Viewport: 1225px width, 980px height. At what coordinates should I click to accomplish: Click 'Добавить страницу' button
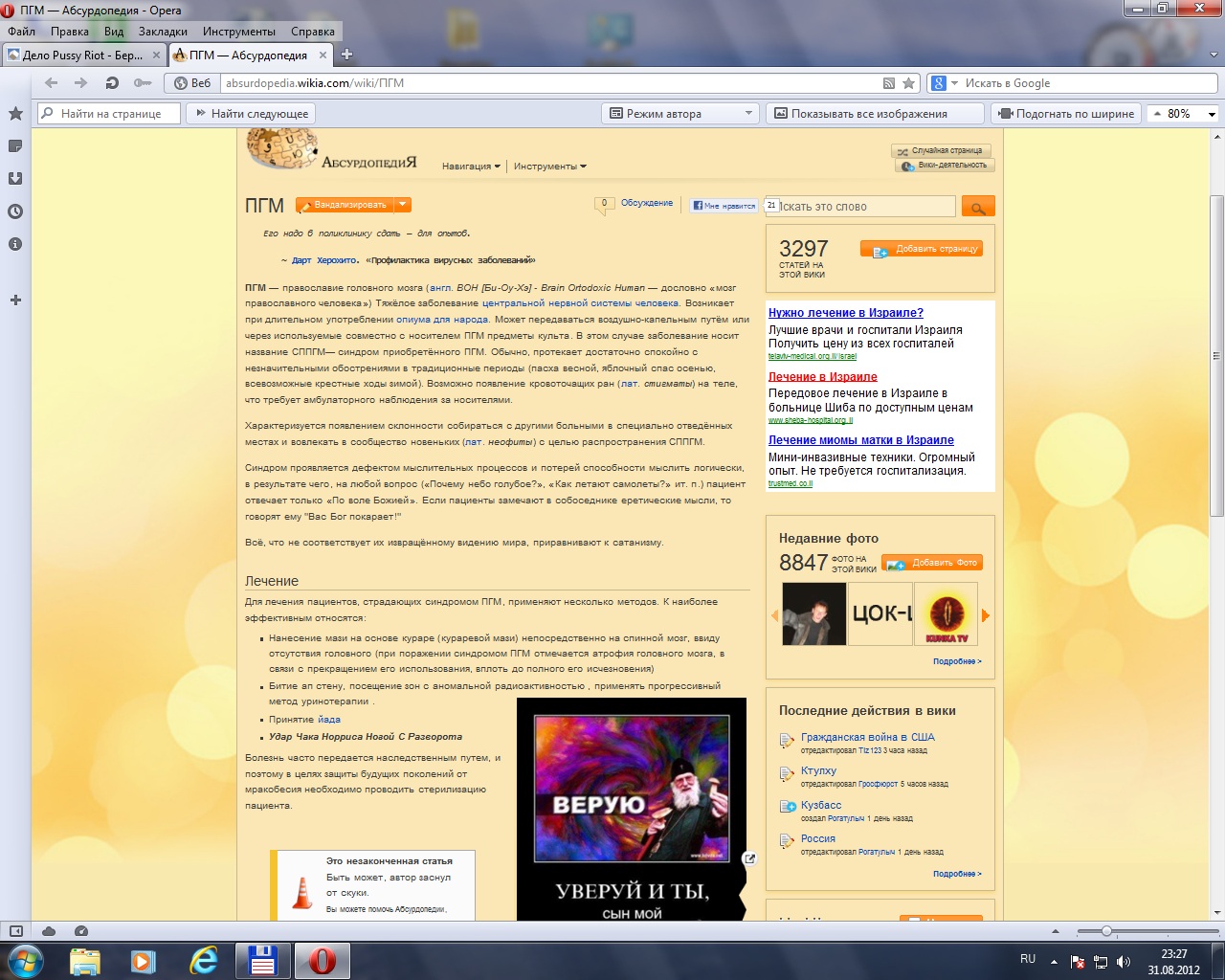921,249
